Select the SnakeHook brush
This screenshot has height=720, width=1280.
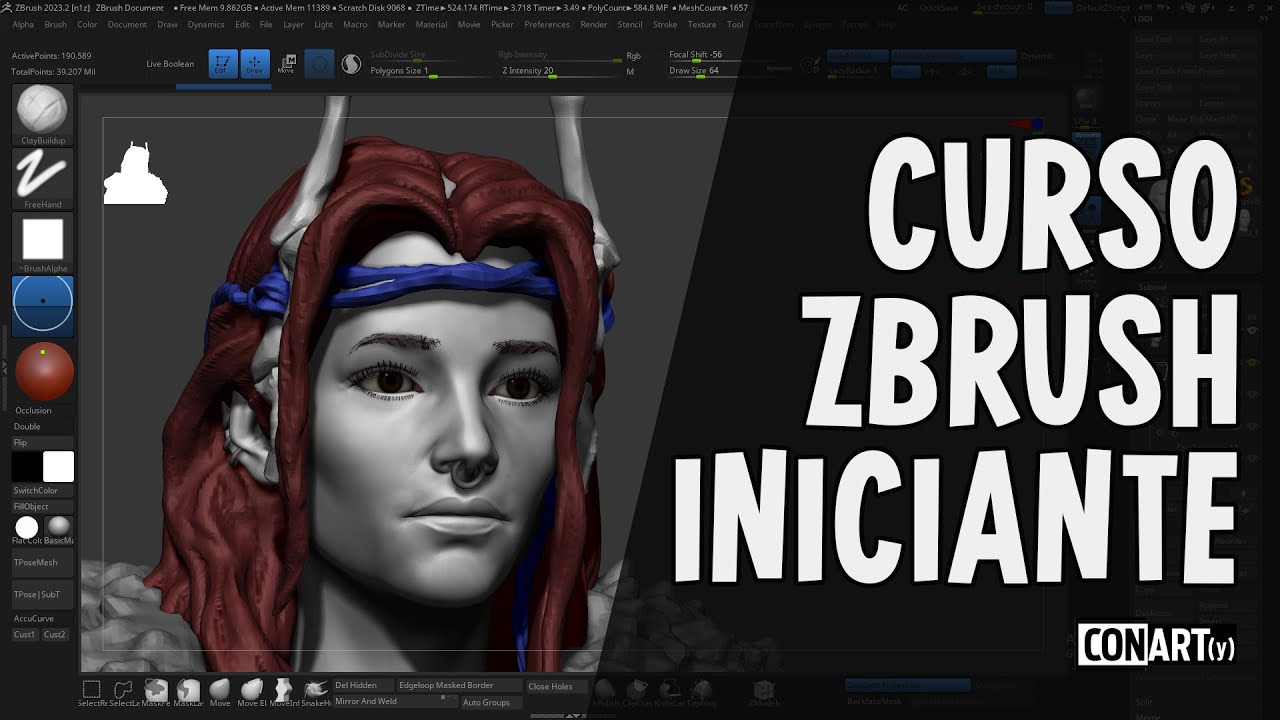[316, 692]
